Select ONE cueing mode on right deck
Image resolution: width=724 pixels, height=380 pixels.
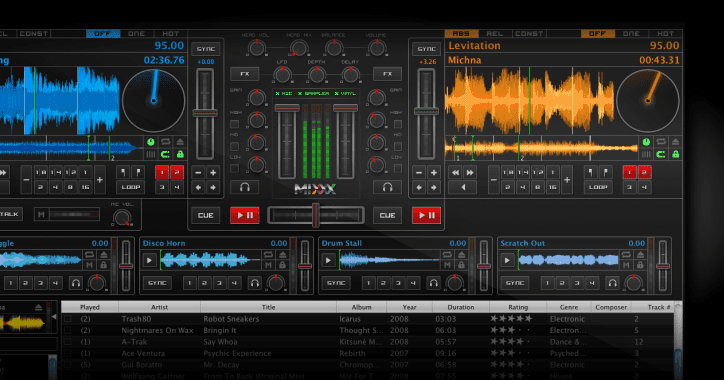point(631,34)
